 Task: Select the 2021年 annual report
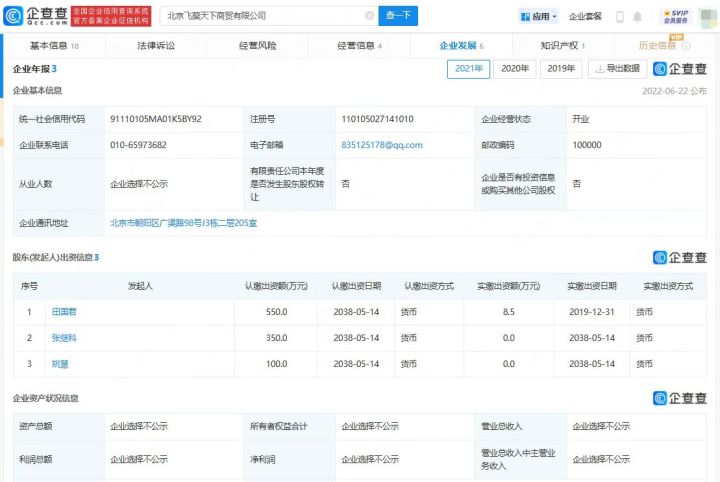tap(468, 69)
